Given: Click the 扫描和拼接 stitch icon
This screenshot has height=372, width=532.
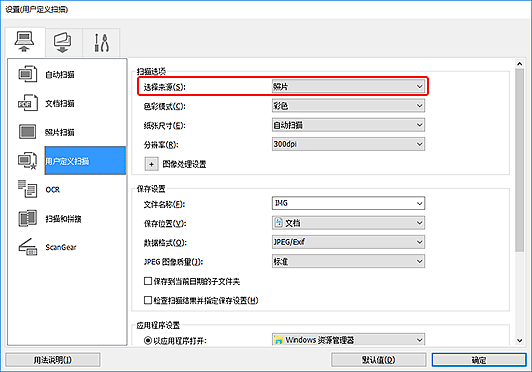Looking at the screenshot, I should coord(27,218).
